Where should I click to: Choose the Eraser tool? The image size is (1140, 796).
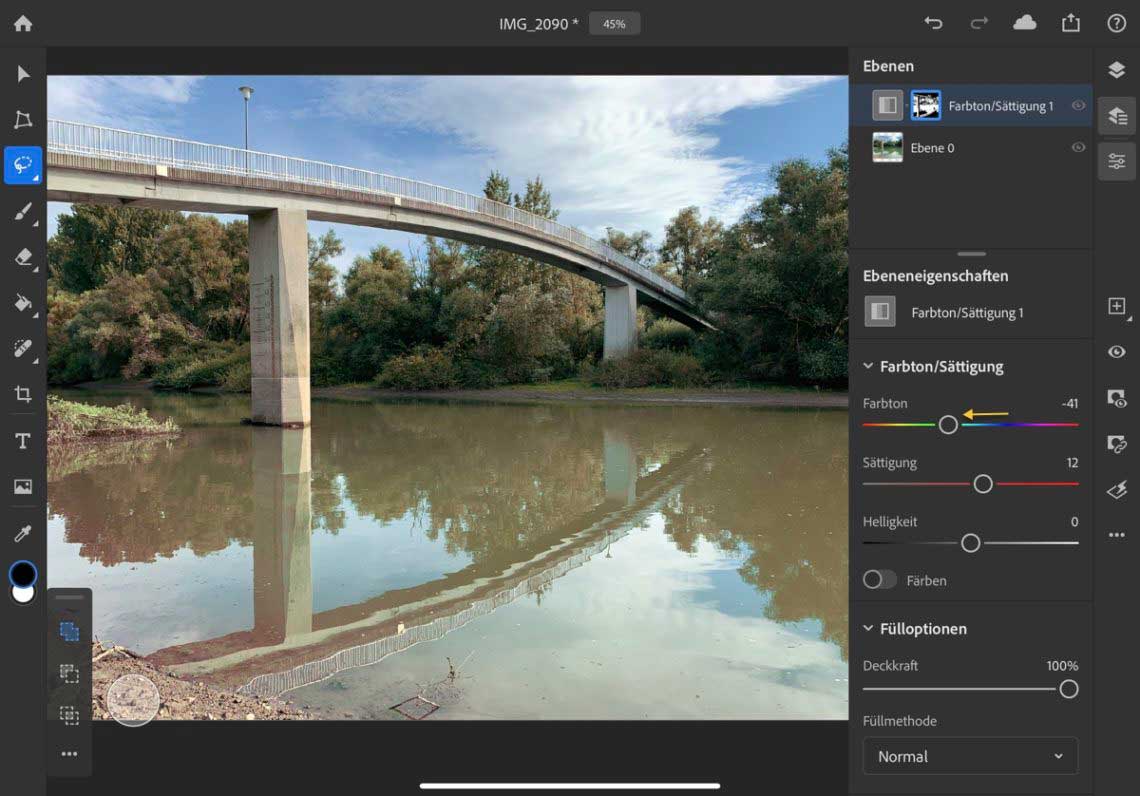click(23, 257)
